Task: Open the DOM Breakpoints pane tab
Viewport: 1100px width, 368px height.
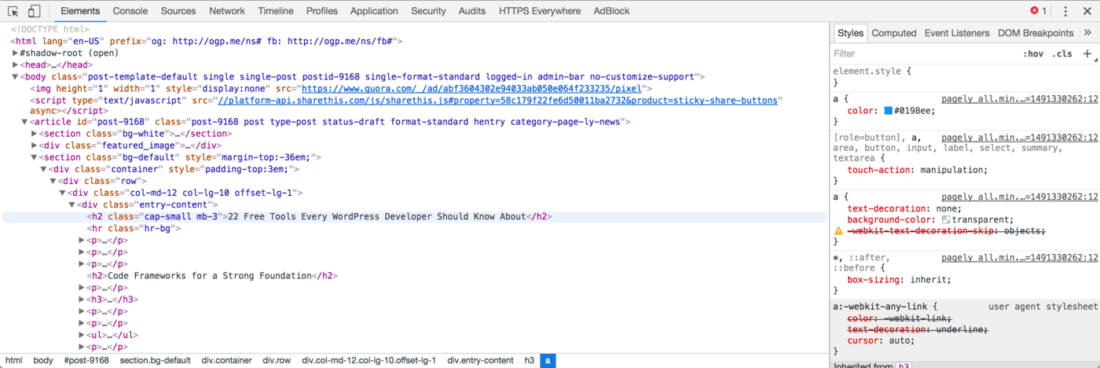Action: click(1035, 33)
